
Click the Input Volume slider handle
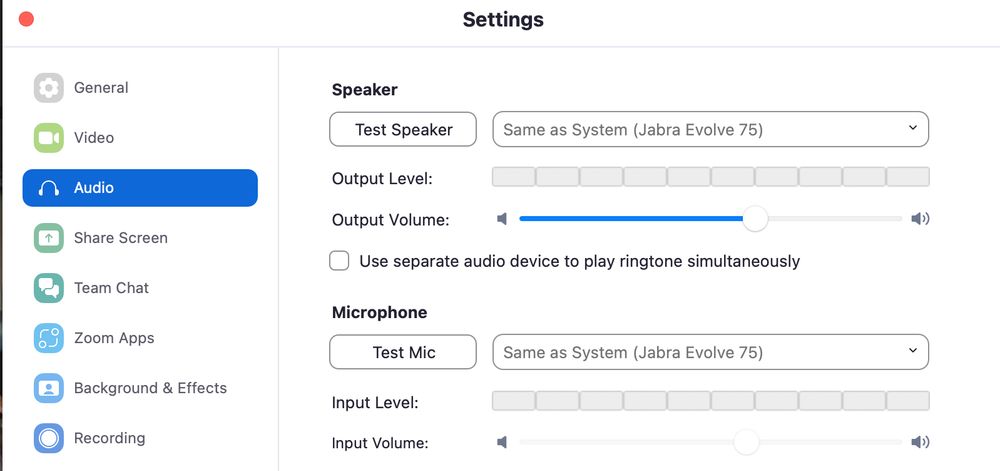pyautogui.click(x=746, y=442)
